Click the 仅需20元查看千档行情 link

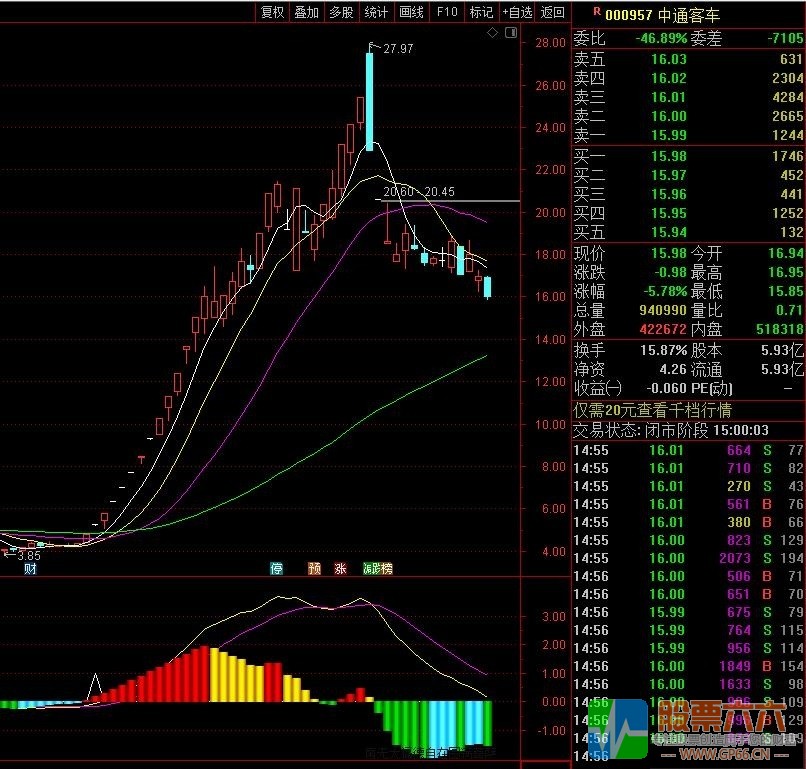(x=652, y=410)
